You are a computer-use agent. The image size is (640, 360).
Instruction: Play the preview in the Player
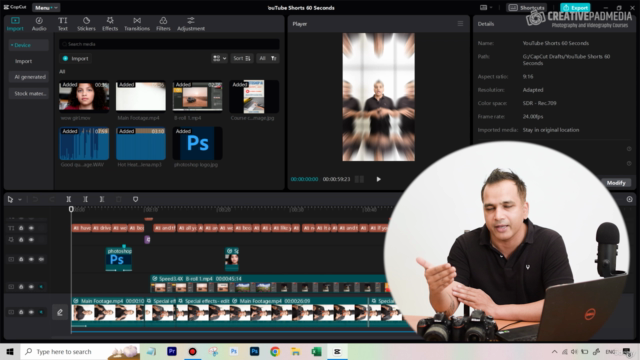point(378,179)
